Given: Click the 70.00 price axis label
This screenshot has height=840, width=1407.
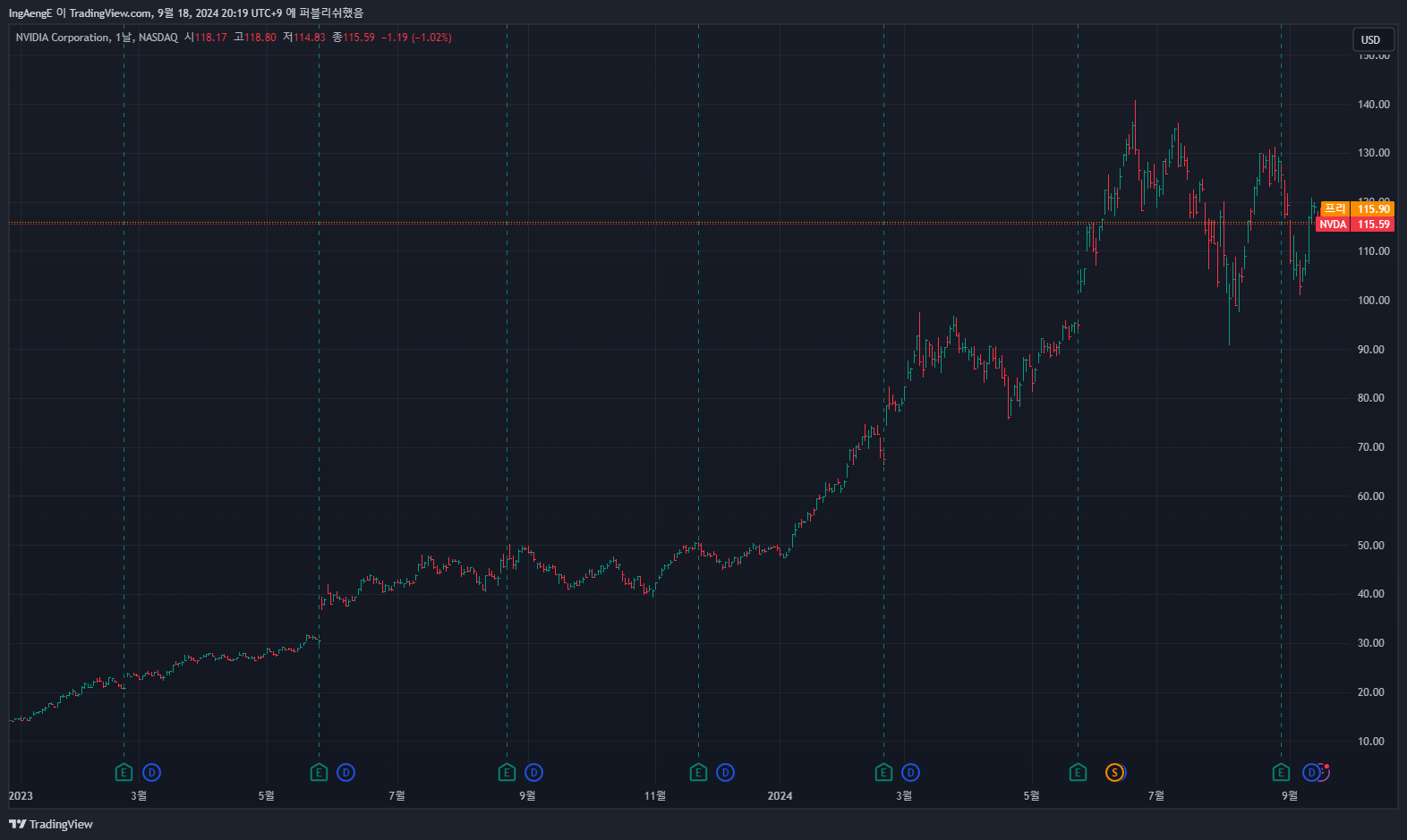Looking at the screenshot, I should (1371, 447).
